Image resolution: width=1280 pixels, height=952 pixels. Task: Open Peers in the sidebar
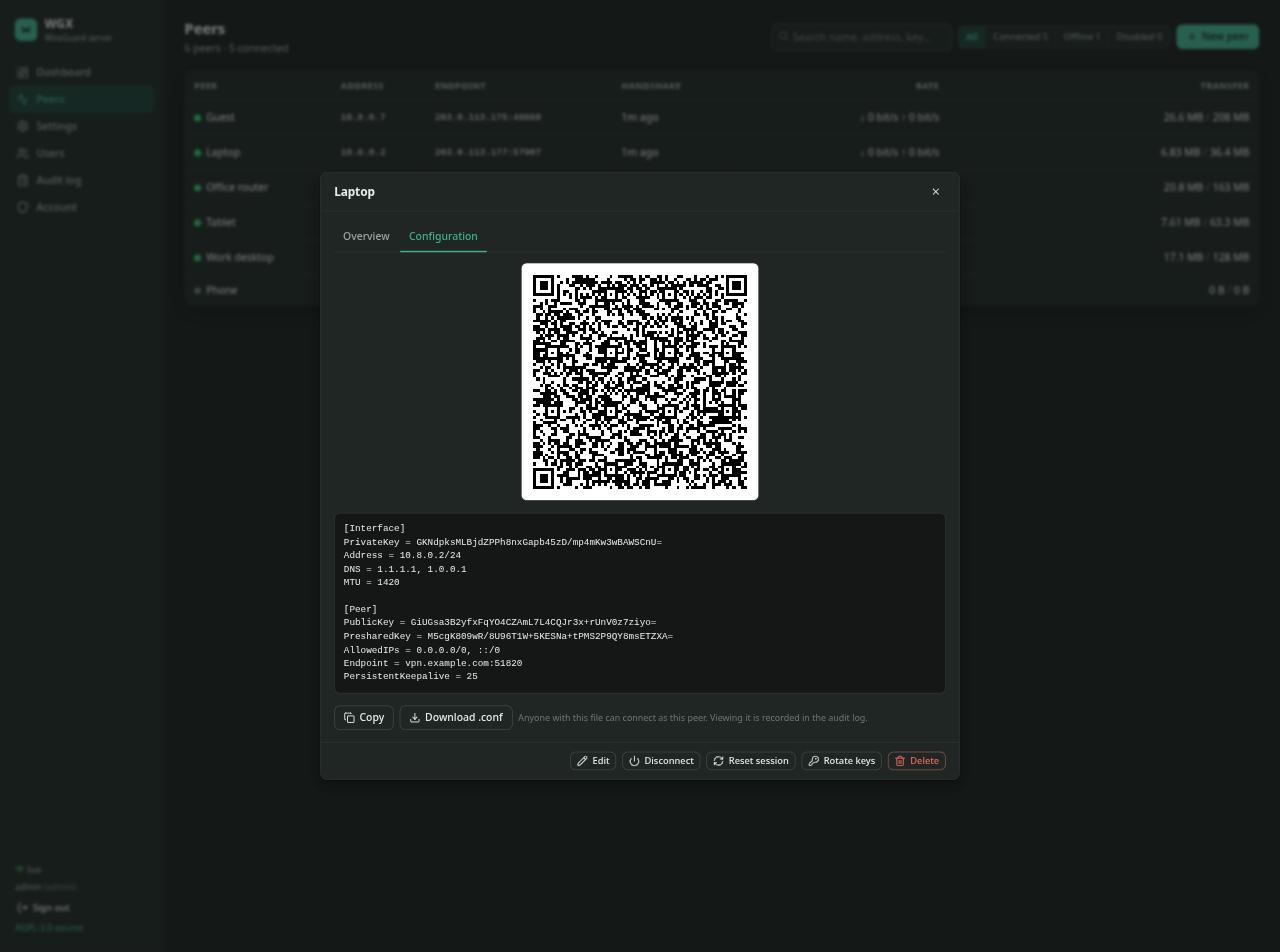(81, 99)
